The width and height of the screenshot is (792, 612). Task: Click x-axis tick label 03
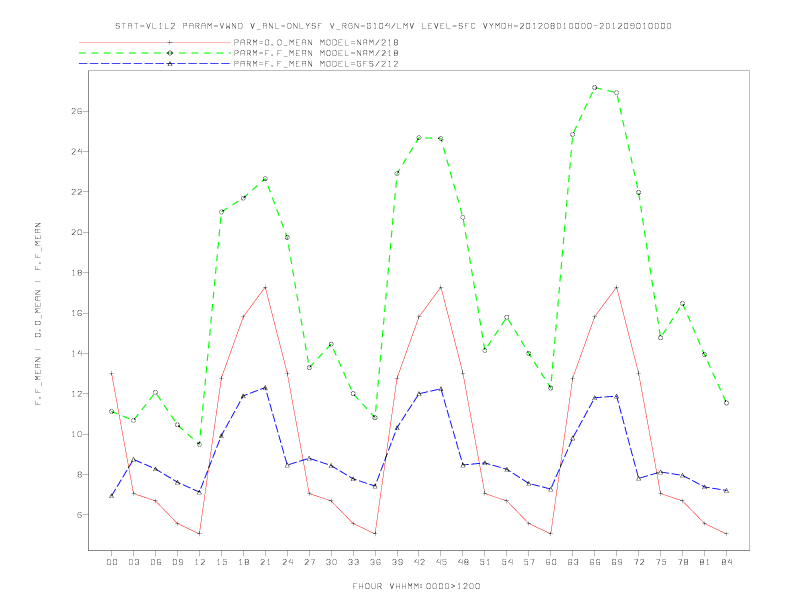pos(133,562)
